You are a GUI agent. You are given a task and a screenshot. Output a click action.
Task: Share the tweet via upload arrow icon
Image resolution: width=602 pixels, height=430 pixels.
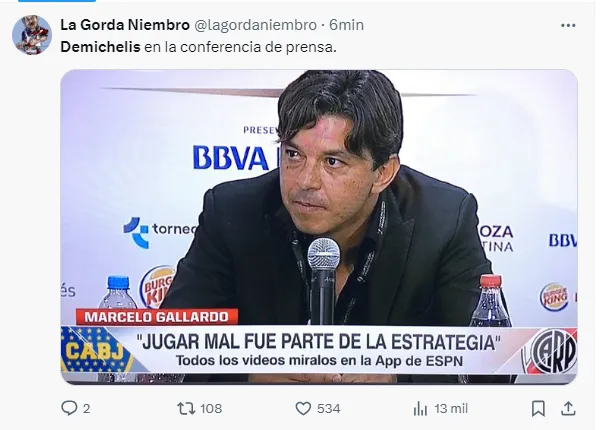(568, 408)
